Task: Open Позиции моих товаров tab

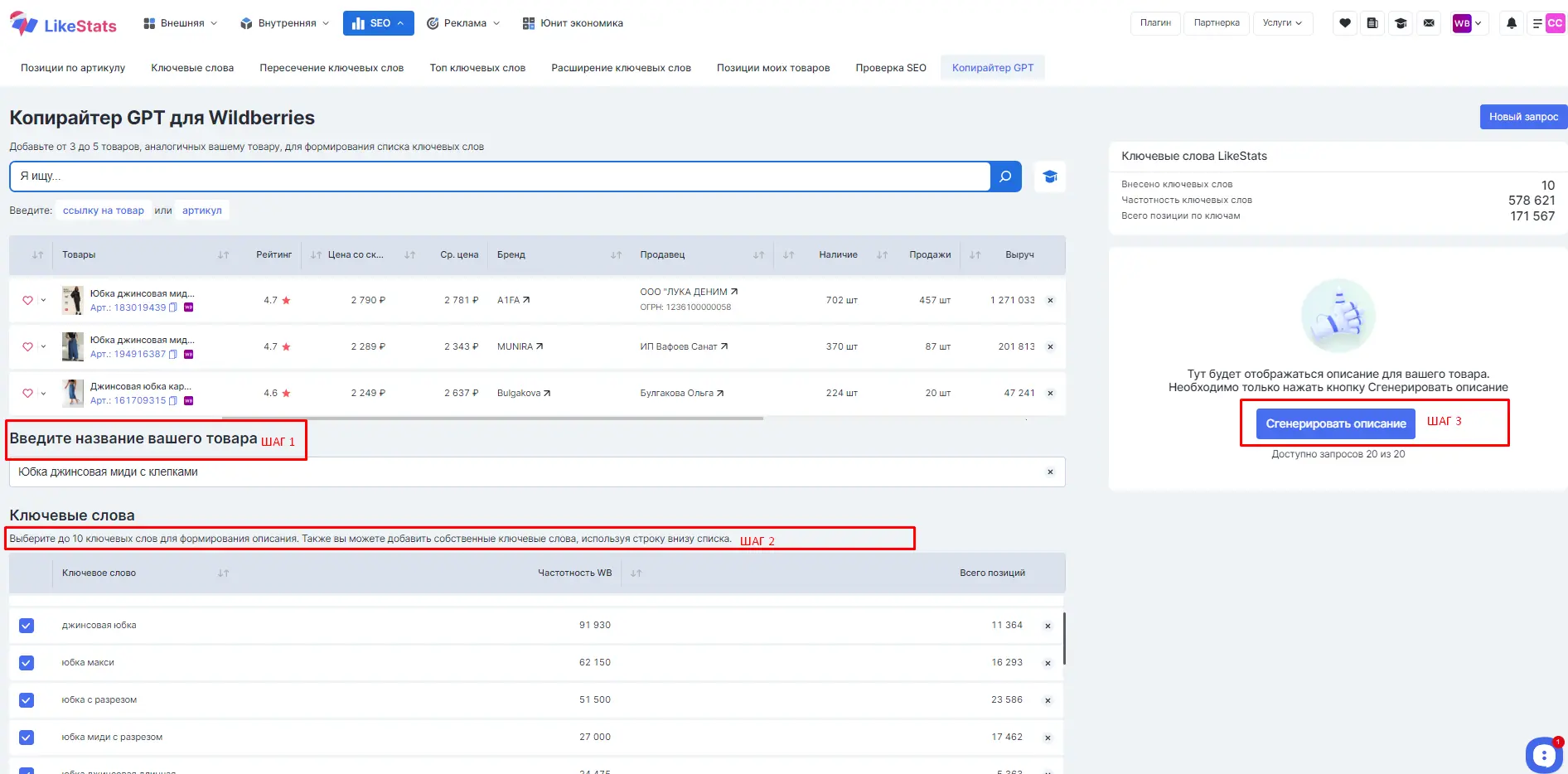Action: [x=773, y=68]
